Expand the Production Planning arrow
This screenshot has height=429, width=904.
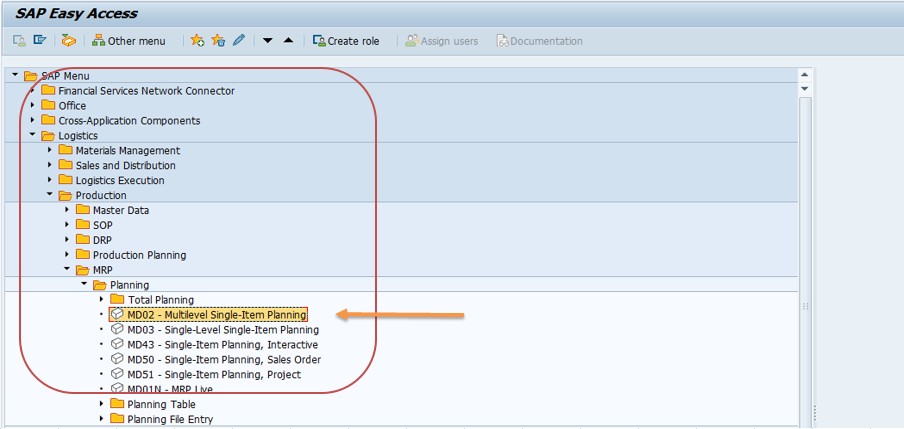[x=67, y=254]
